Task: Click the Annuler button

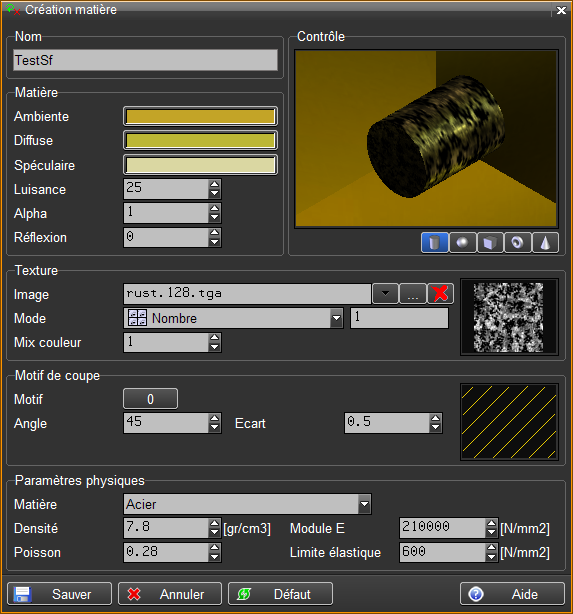Action: [x=170, y=594]
